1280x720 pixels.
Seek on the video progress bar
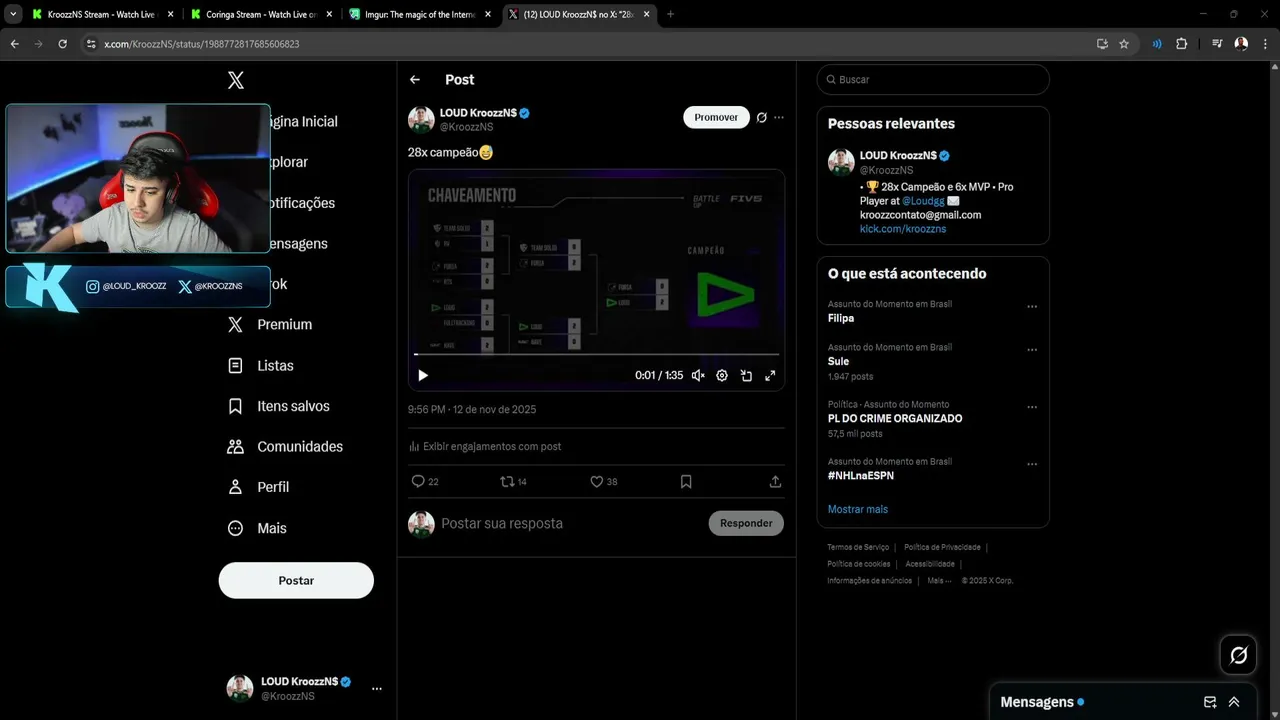point(597,354)
